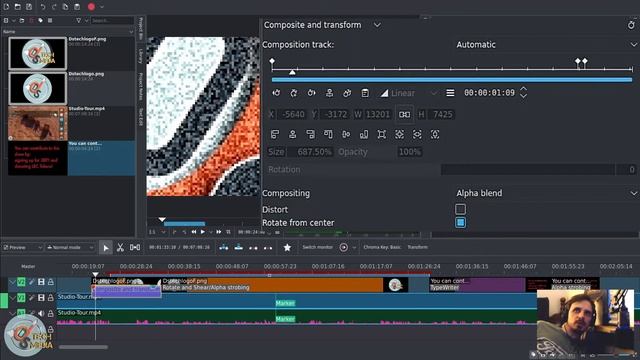640x360 pixels.
Task: Click the align left icon
Action: tap(275, 134)
